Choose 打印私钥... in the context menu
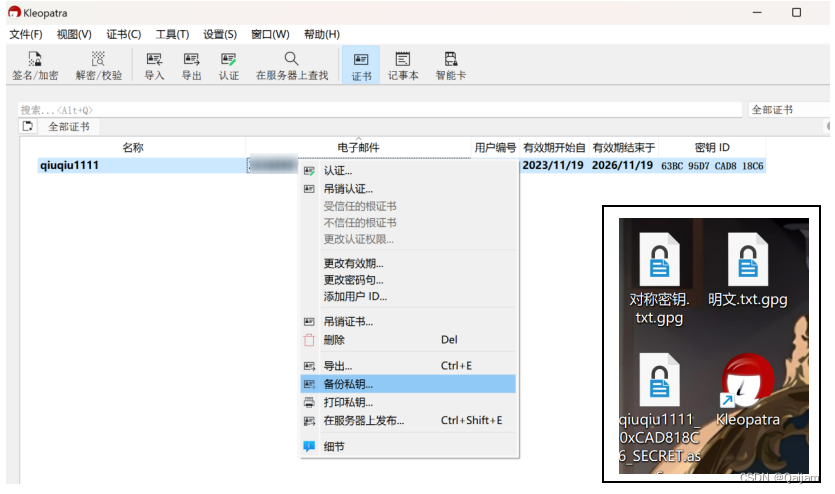This screenshot has height=494, width=835. (x=408, y=402)
